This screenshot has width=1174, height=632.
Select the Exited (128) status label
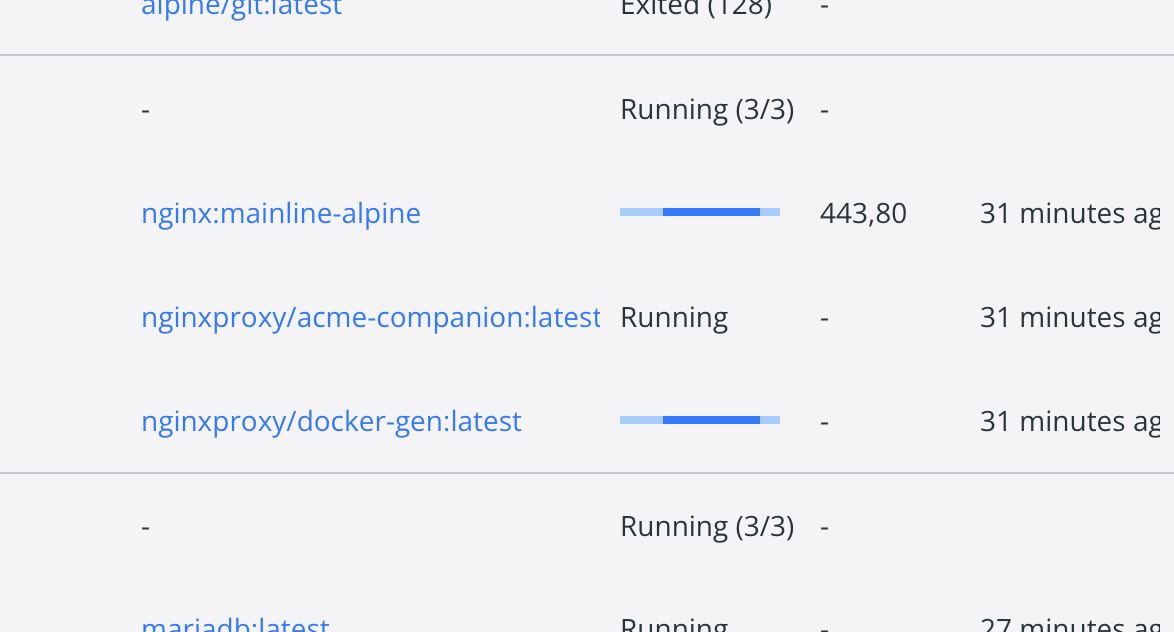point(695,8)
